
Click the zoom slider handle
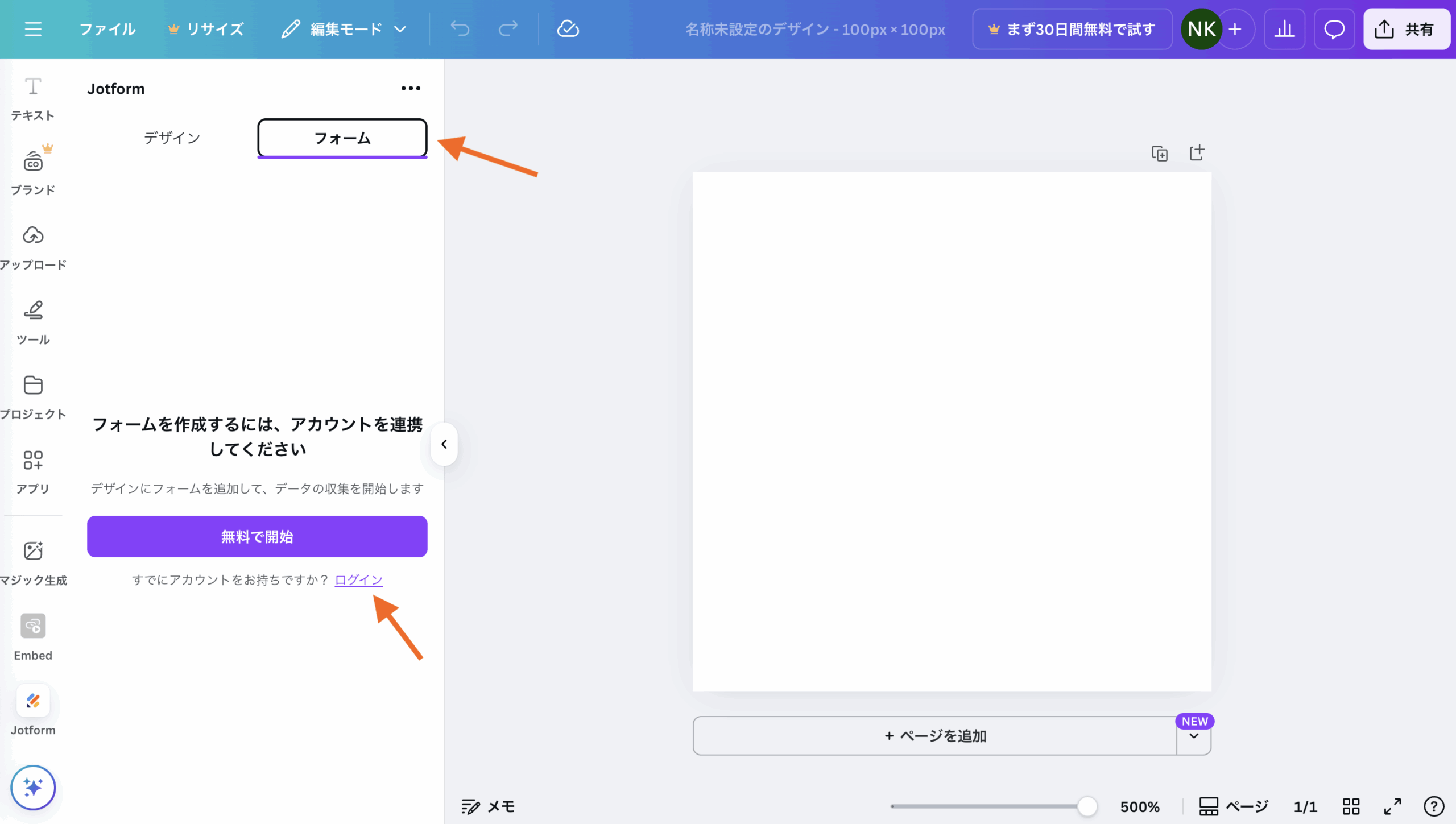pyautogui.click(x=1087, y=806)
